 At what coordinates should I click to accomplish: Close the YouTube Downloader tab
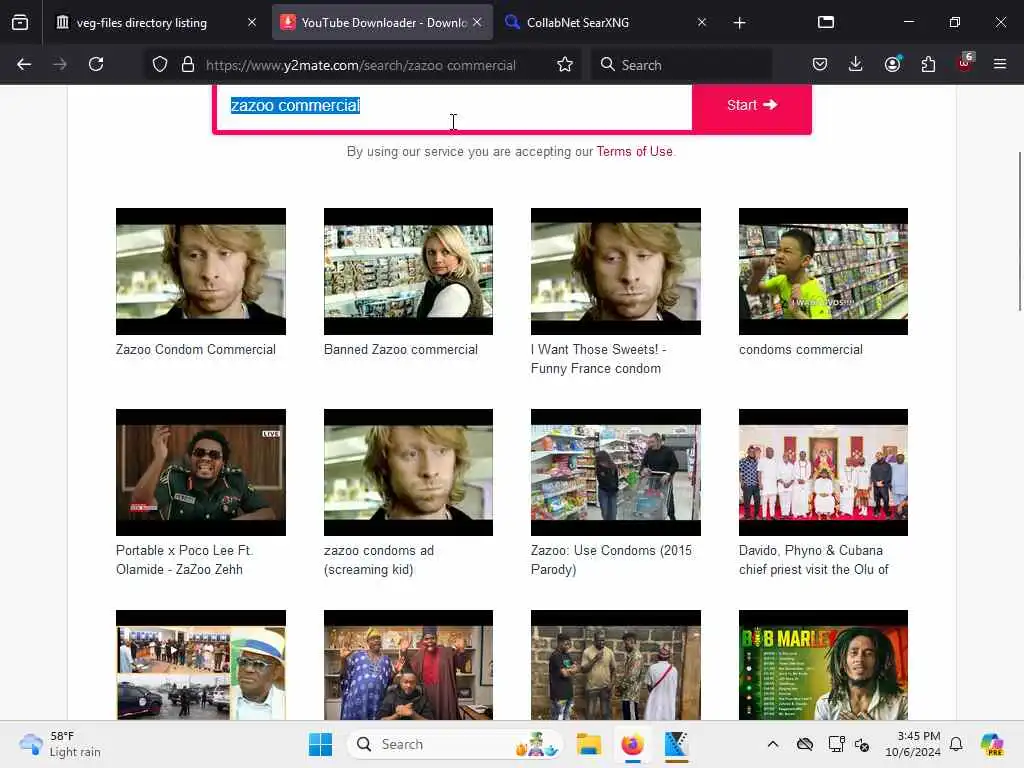pos(477,22)
